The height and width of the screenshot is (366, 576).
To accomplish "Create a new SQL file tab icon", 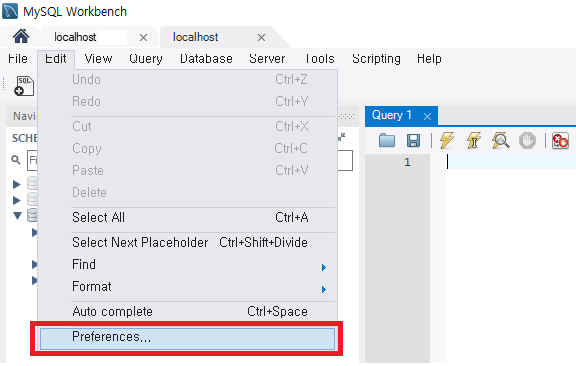I will (24, 86).
